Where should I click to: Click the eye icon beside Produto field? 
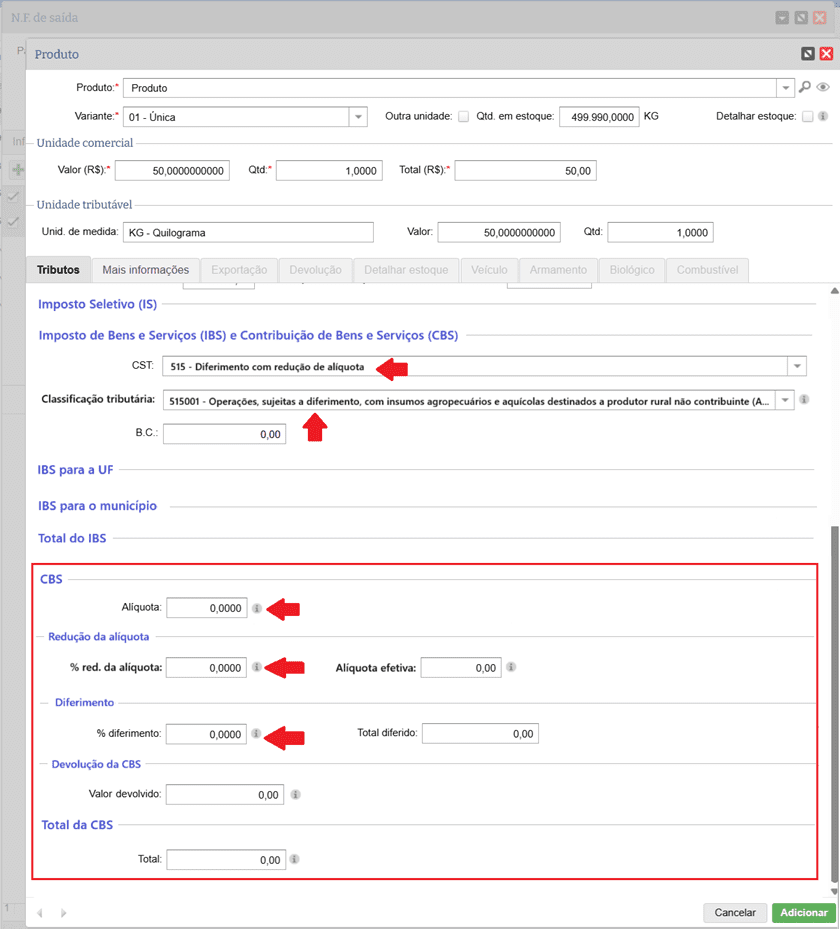coord(823,88)
